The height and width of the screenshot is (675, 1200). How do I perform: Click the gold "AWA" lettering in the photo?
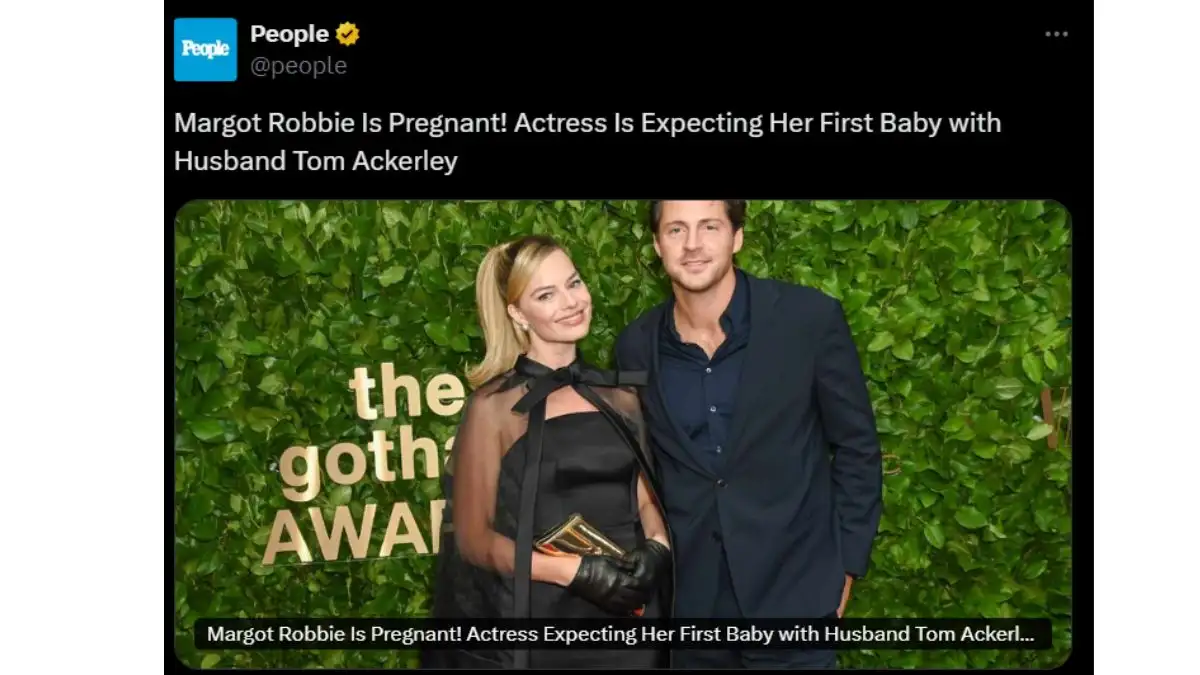pos(357,534)
